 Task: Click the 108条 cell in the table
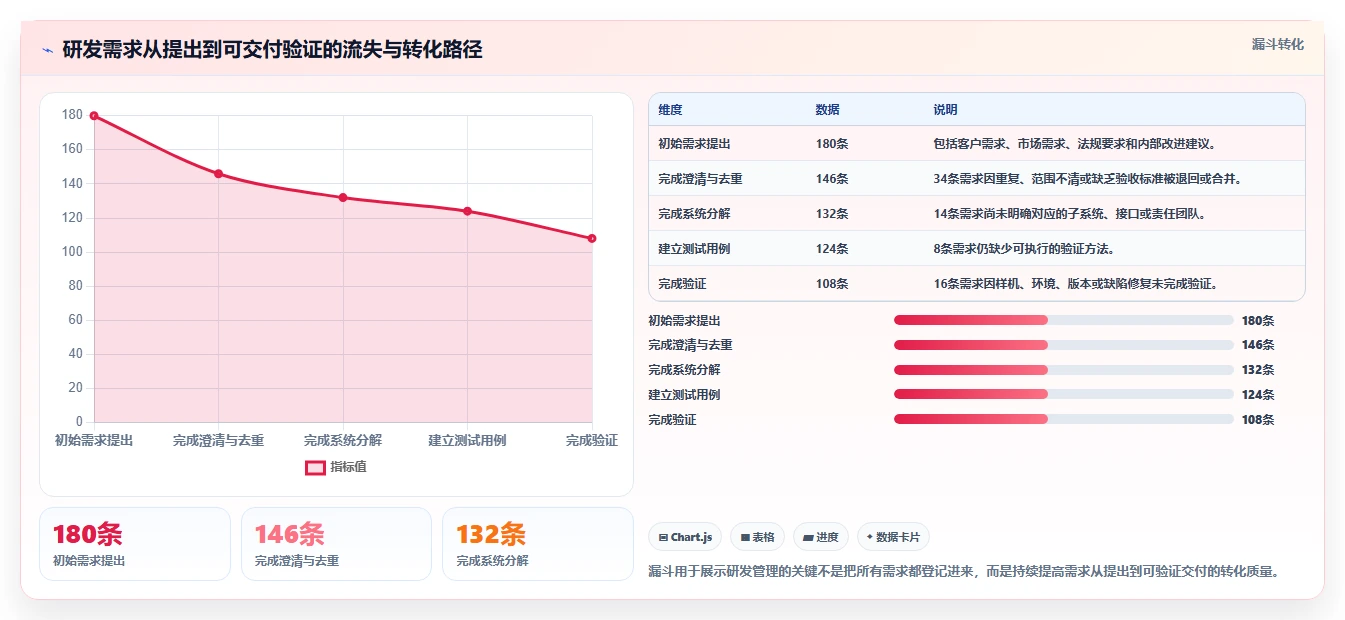click(832, 284)
